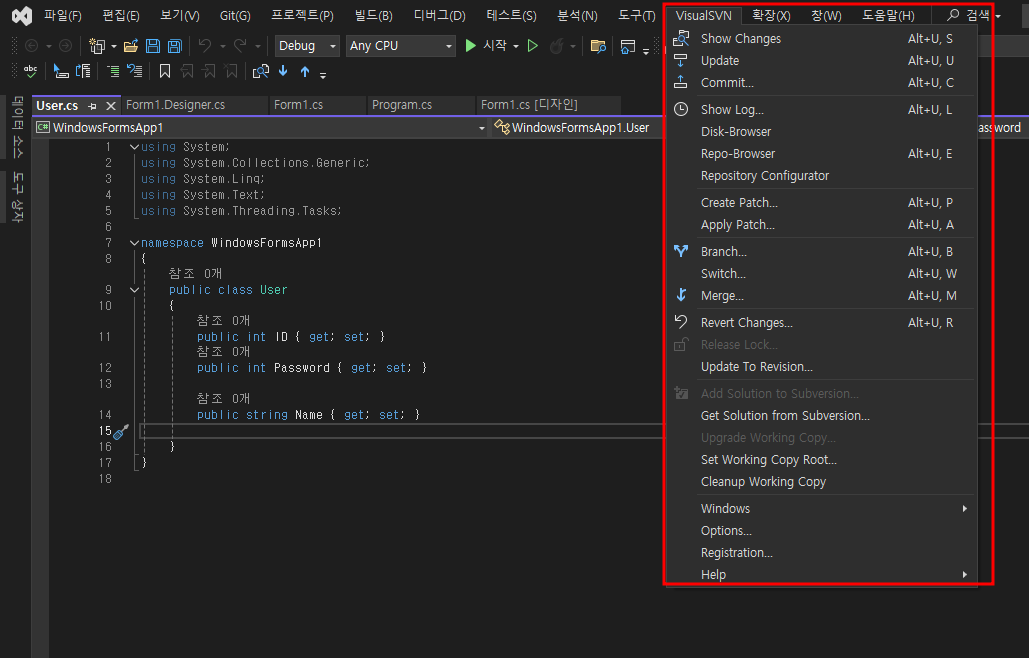Click the uncomment selected lines icon
The width and height of the screenshot is (1029, 658).
point(135,71)
